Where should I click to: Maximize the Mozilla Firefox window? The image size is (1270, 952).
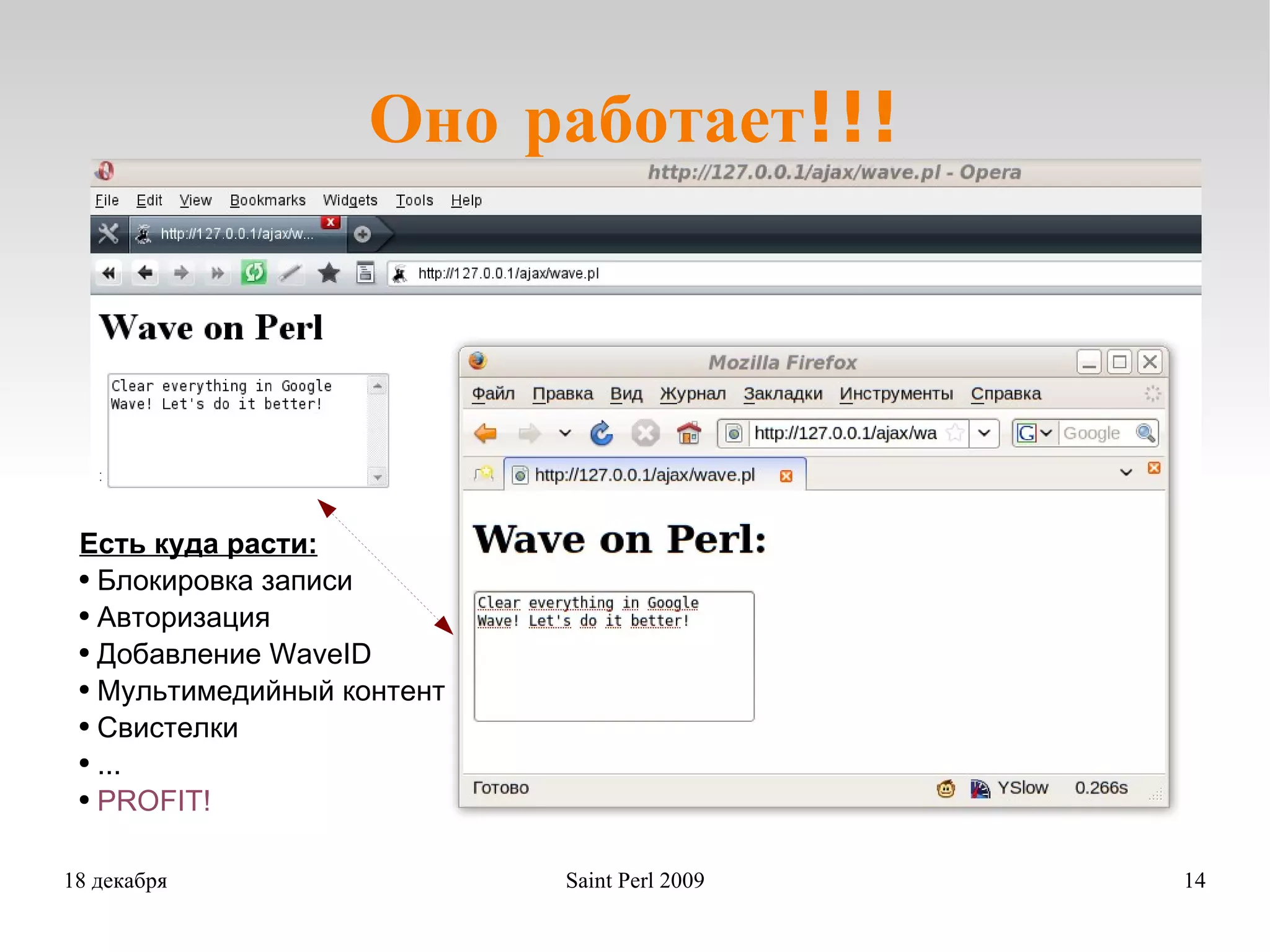1119,362
